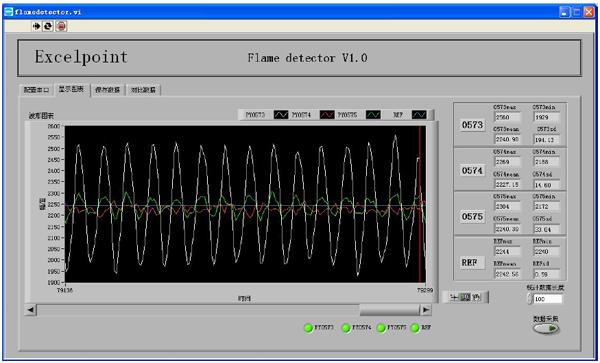Toggle the REF green LED indicator
600x363 pixels.
(415, 328)
